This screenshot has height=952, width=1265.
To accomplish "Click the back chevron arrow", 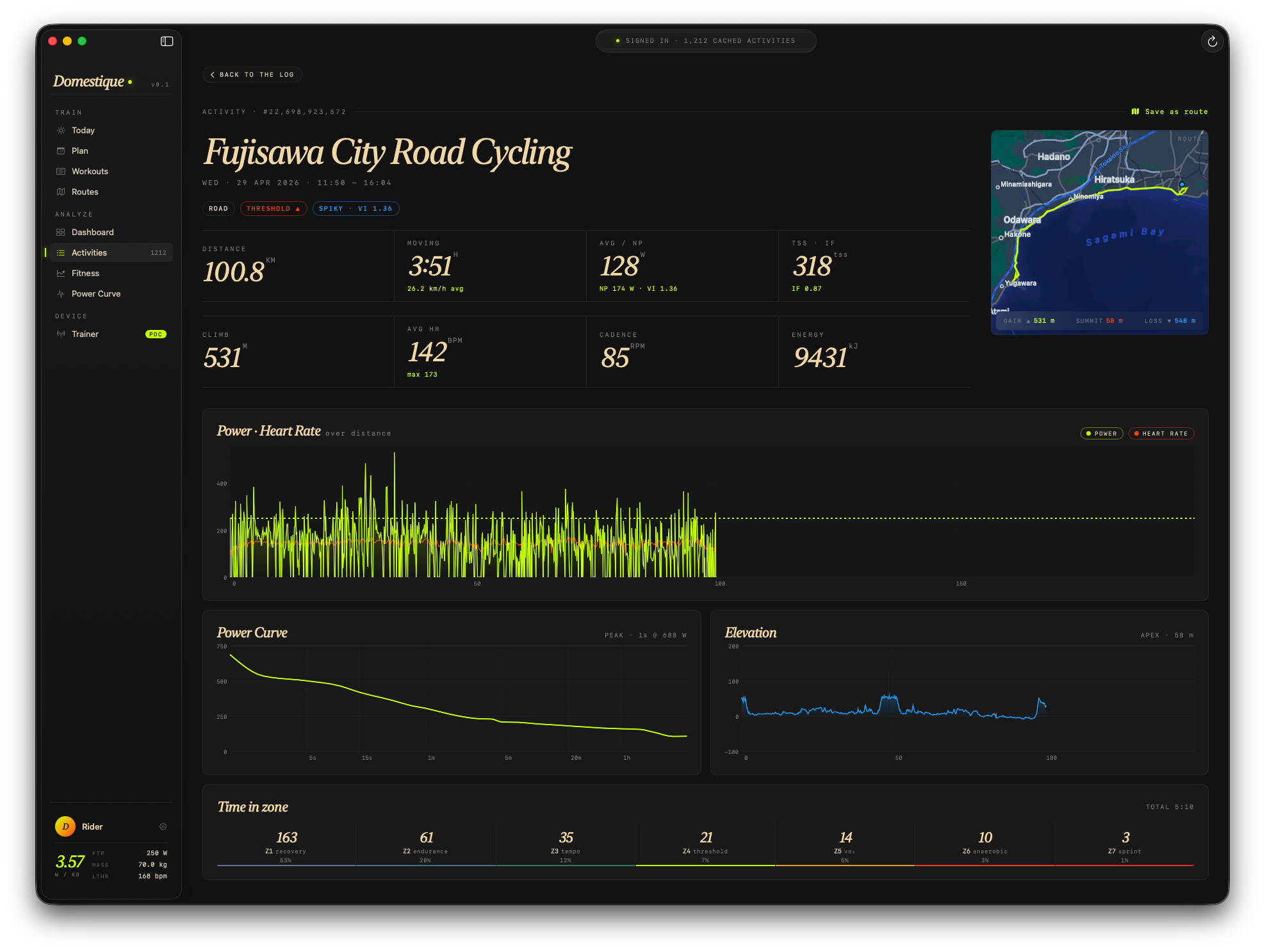I will [213, 74].
